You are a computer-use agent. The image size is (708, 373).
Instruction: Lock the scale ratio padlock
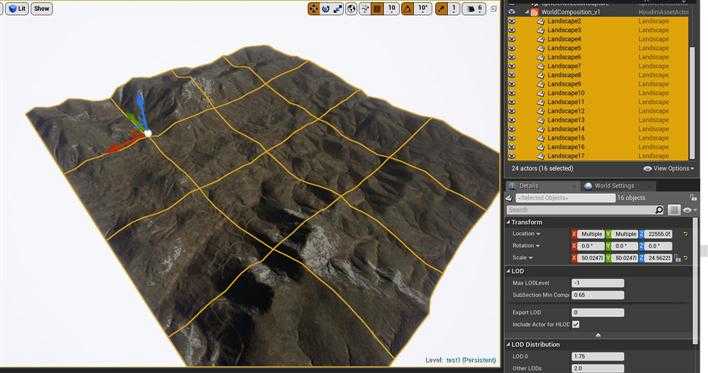coord(678,258)
